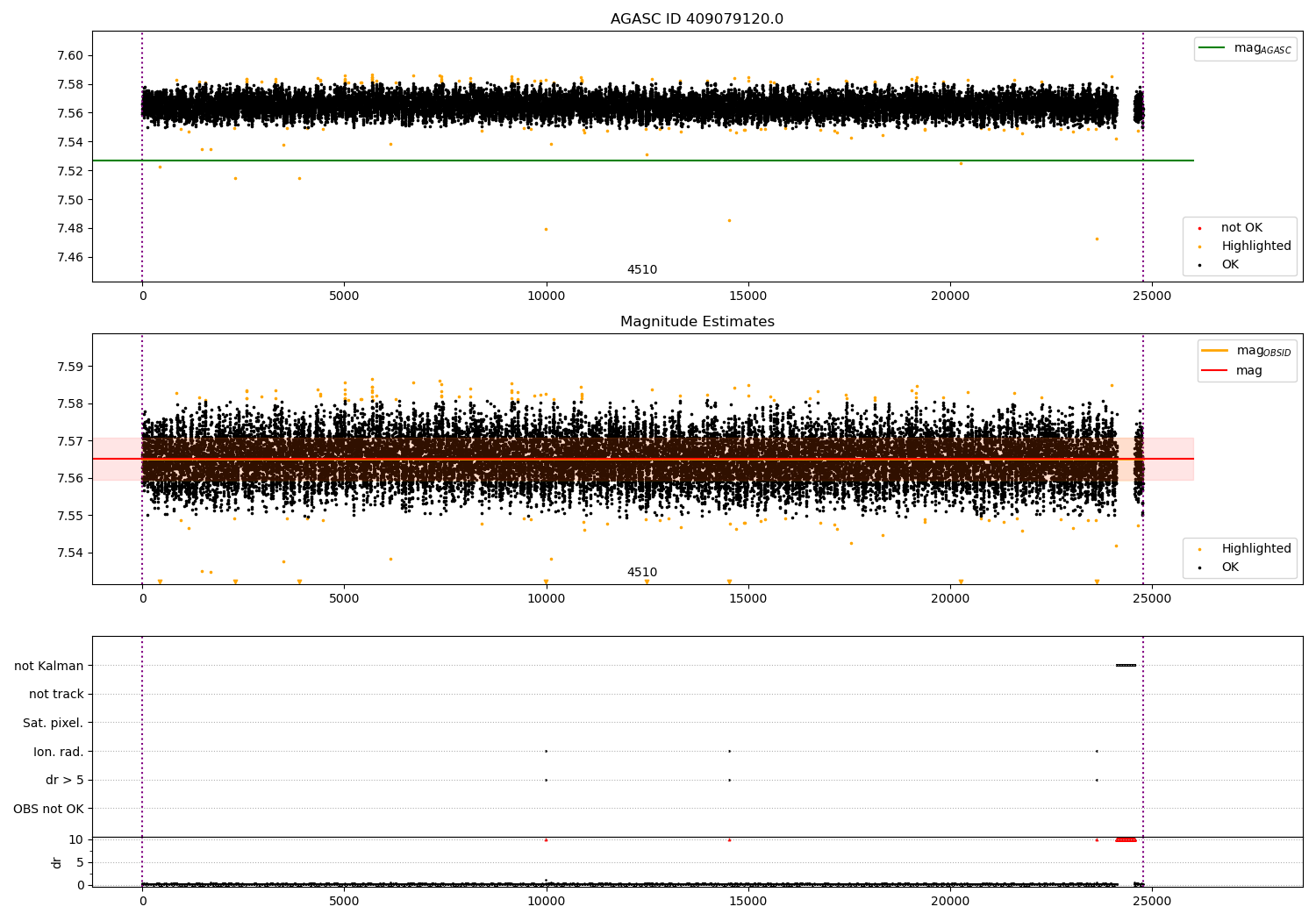Select the 'not OK' legend entry in the top plot
This screenshot has height=921, width=1316.
(x=1241, y=228)
